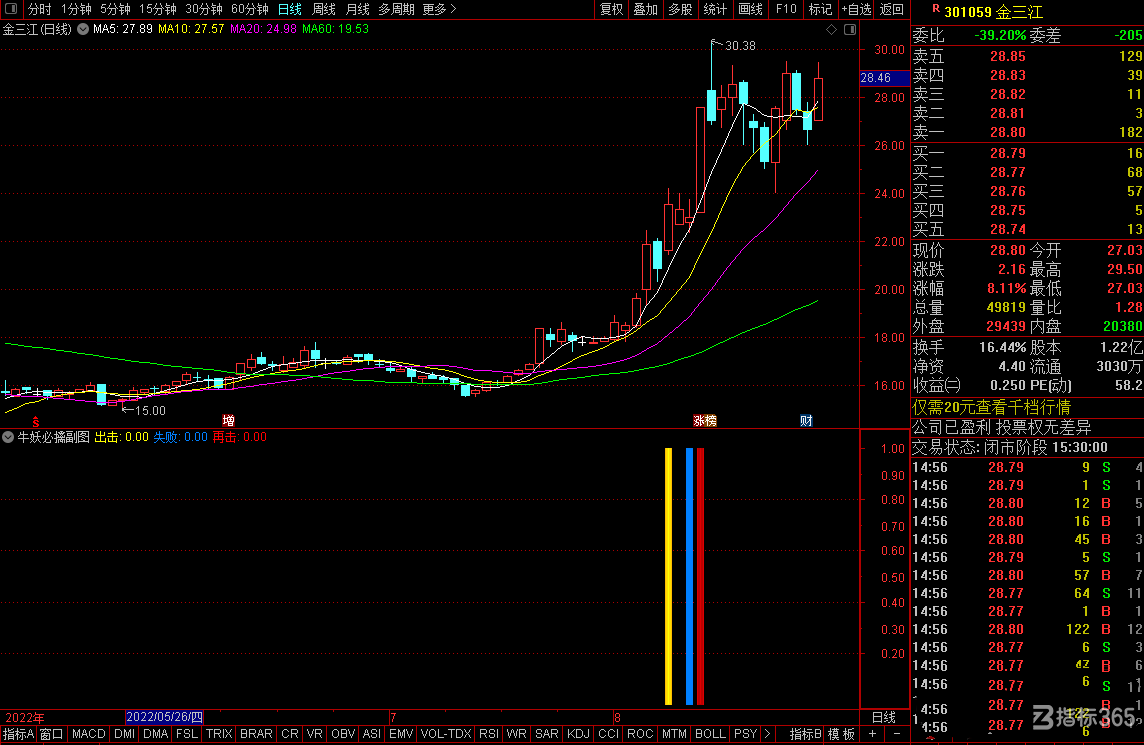
Task: Apply the KDJ indicator
Action: coord(578,734)
